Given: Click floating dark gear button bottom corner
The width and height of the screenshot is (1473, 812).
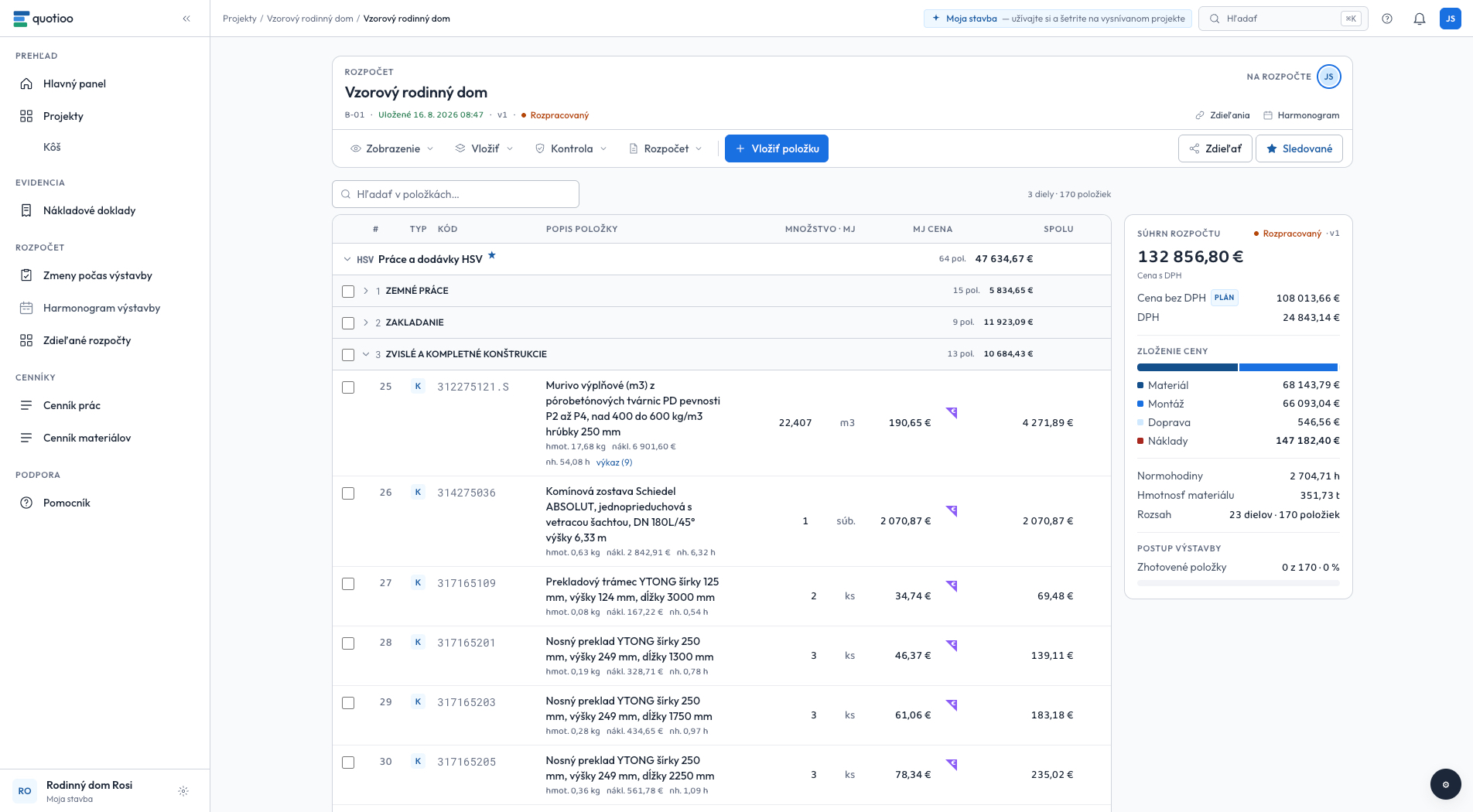Looking at the screenshot, I should pos(1445,784).
